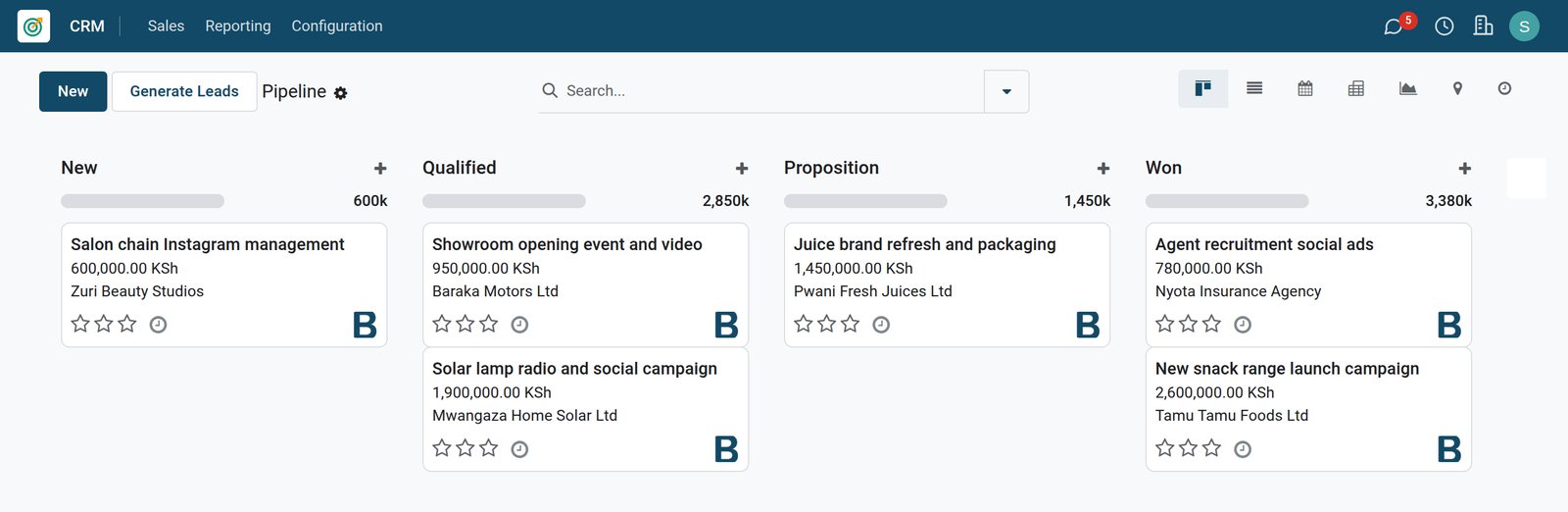Add a lead in the Proposition column

[x=1103, y=169]
